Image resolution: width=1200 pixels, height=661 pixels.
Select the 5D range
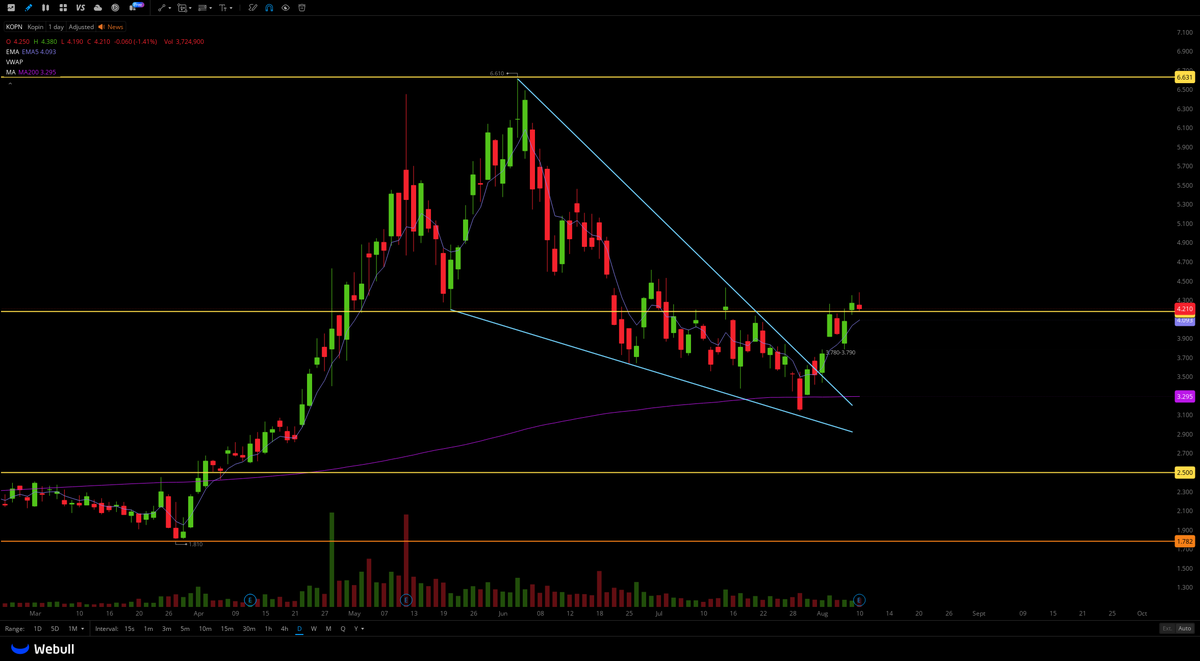coord(55,629)
